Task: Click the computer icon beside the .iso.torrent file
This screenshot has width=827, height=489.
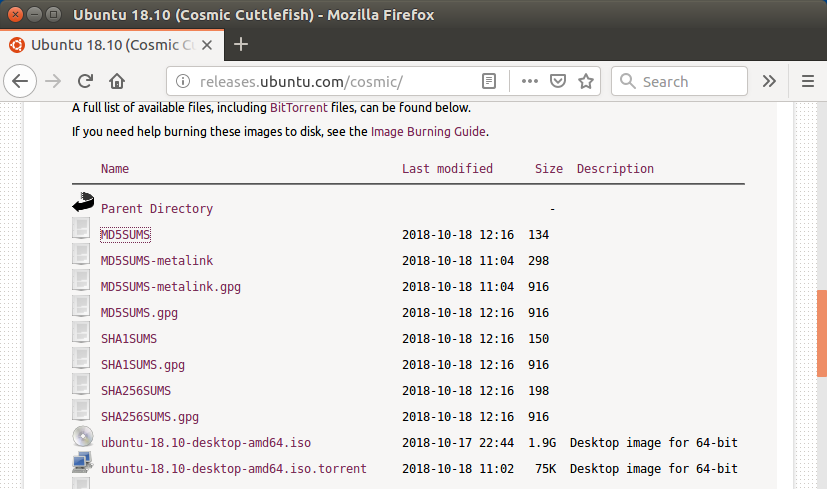Action: coord(83,462)
